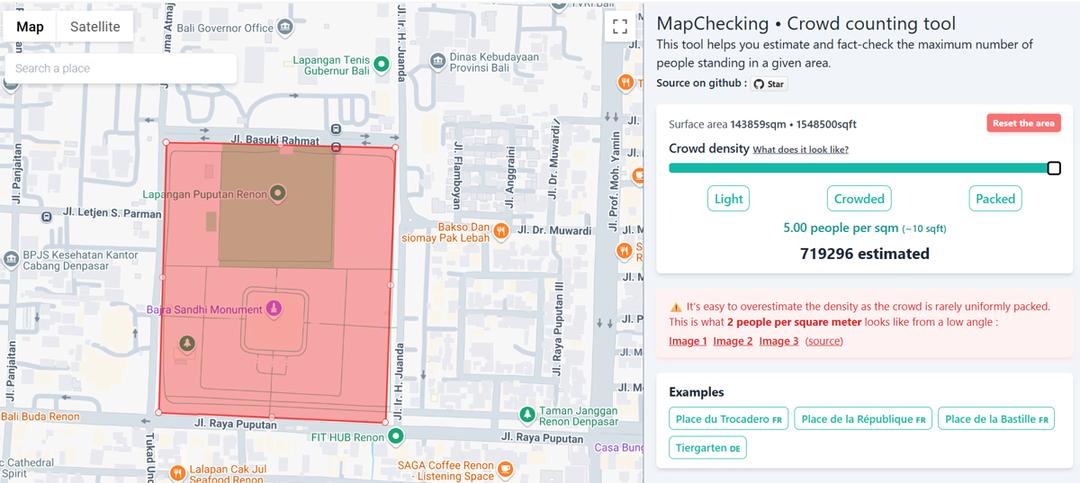Viewport: 1080px width, 483px height.
Task: Click the BPJS Kesehatan Kantor marker icon
Action: [10, 260]
